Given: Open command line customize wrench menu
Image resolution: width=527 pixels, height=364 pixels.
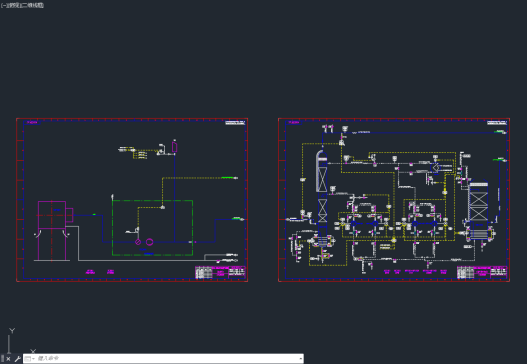Looking at the screenshot, I should point(18,359).
